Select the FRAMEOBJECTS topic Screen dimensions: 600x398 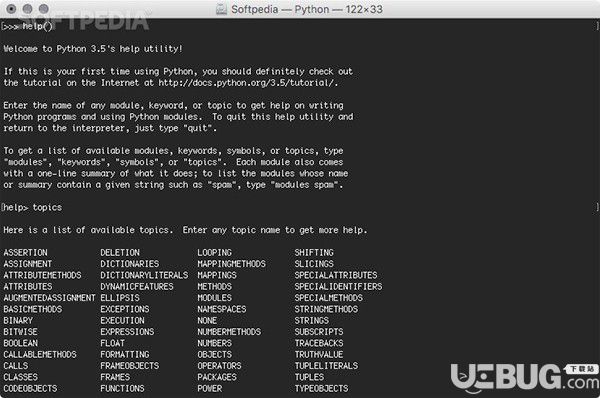pyautogui.click(x=130, y=366)
